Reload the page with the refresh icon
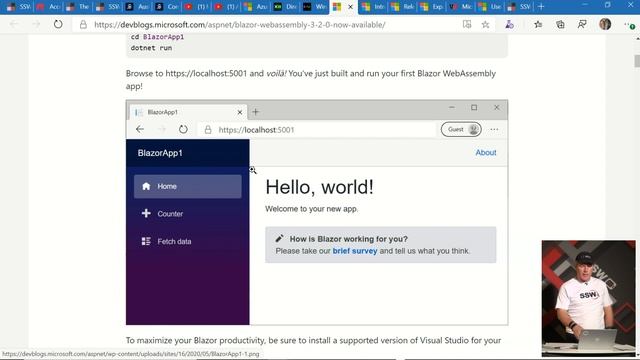Image resolution: width=640 pixels, height=360 pixels. tap(58, 24)
